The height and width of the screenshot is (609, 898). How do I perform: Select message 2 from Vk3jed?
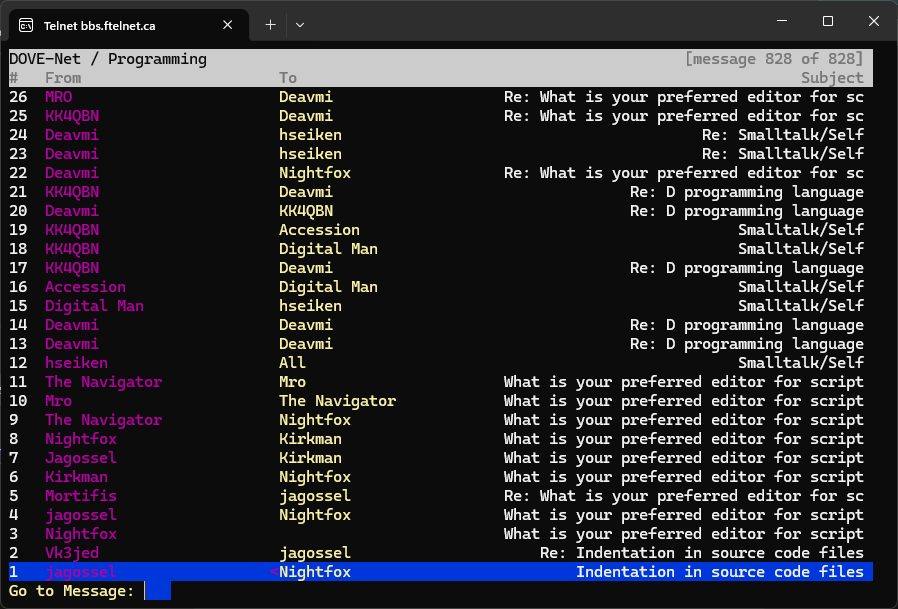[440, 552]
